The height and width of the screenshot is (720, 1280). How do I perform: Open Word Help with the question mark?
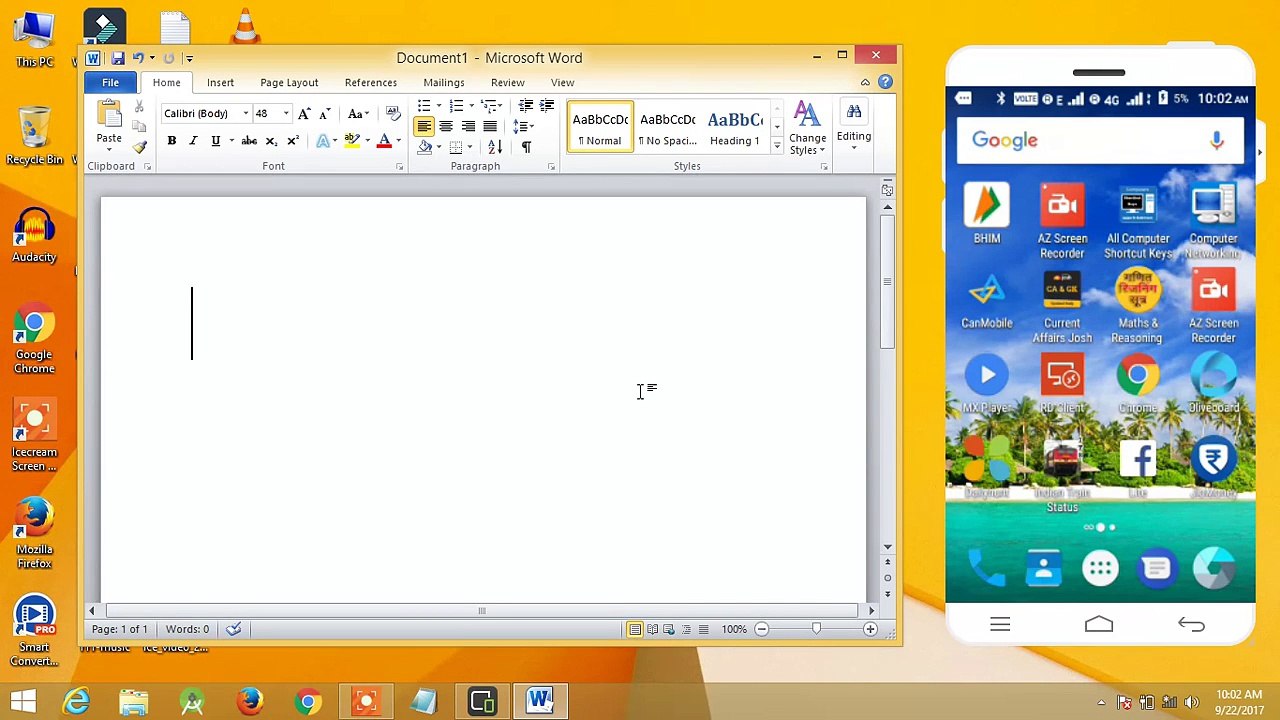886,82
